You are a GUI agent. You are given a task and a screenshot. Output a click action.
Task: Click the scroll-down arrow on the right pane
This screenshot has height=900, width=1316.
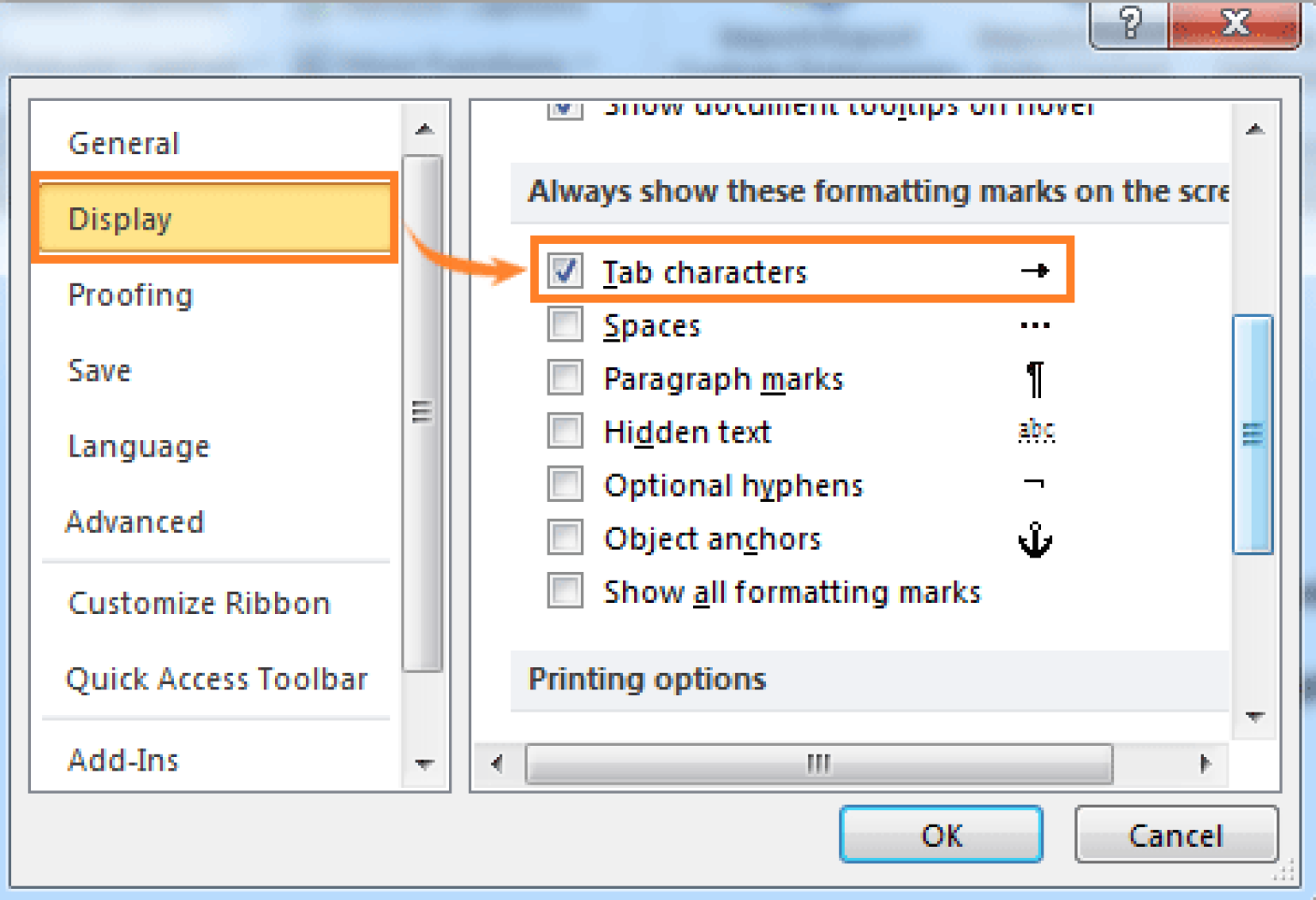pos(1254,716)
